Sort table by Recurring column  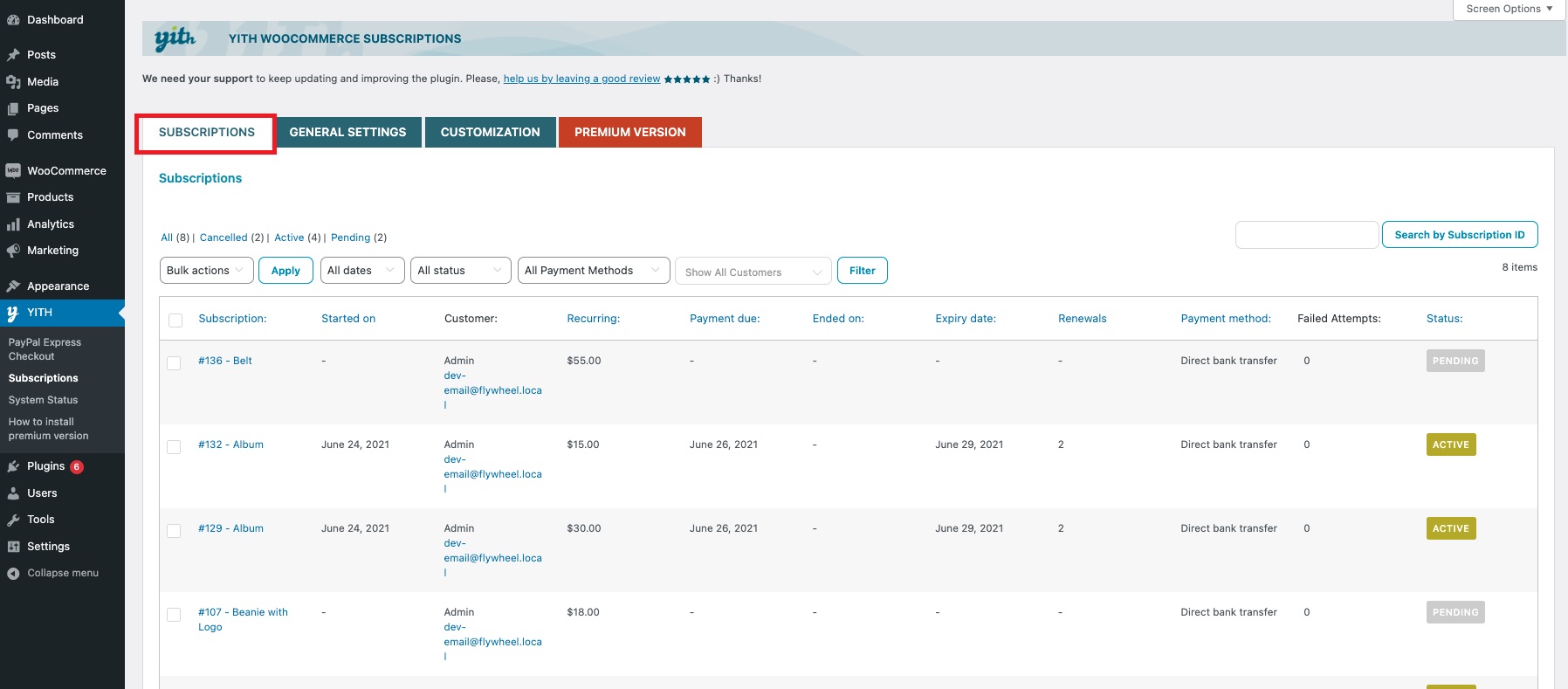pos(594,319)
